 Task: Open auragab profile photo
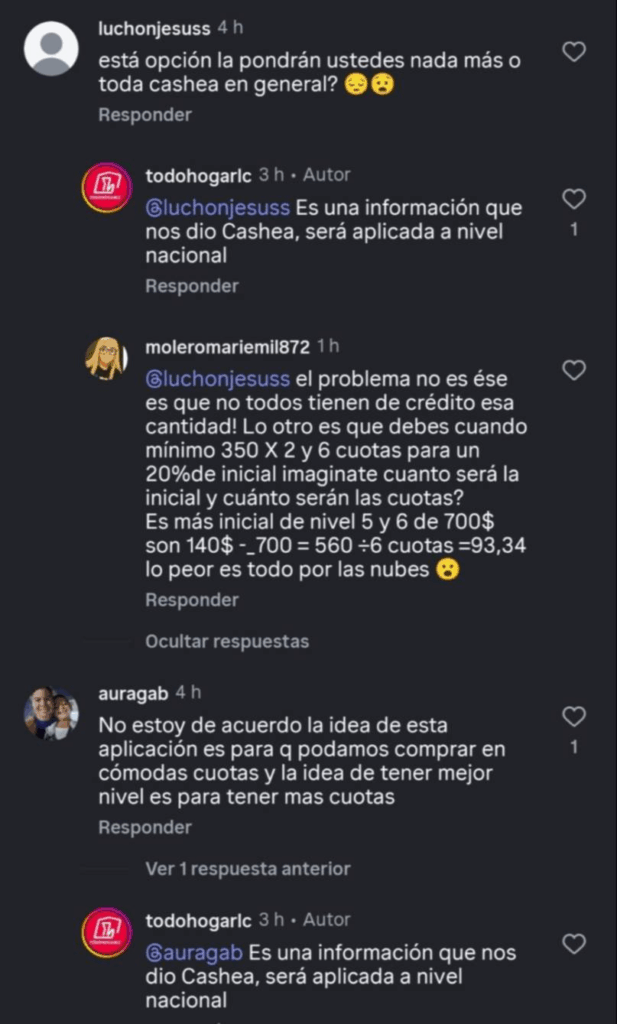click(x=51, y=713)
